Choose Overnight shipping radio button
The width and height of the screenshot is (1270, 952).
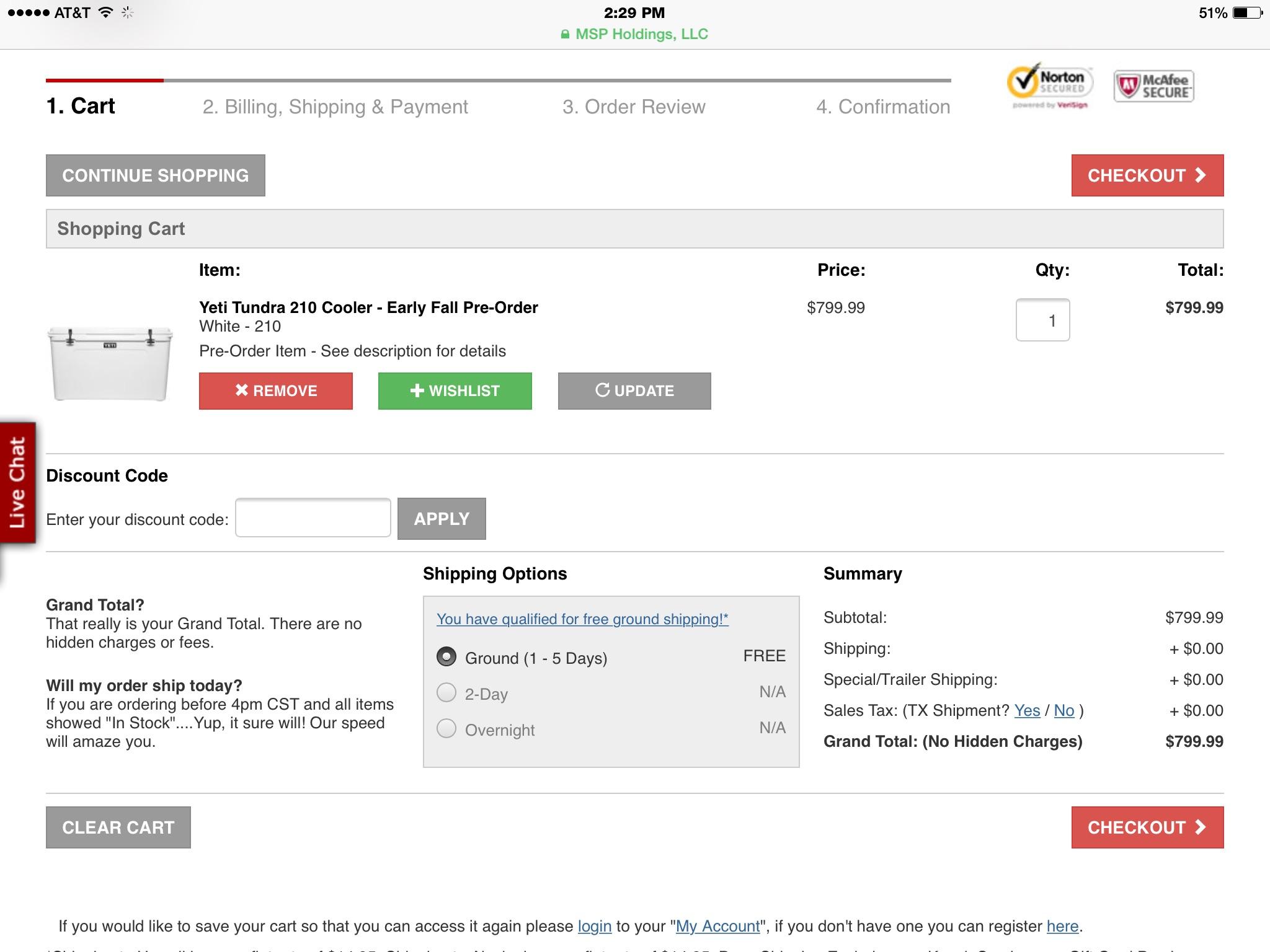point(446,729)
